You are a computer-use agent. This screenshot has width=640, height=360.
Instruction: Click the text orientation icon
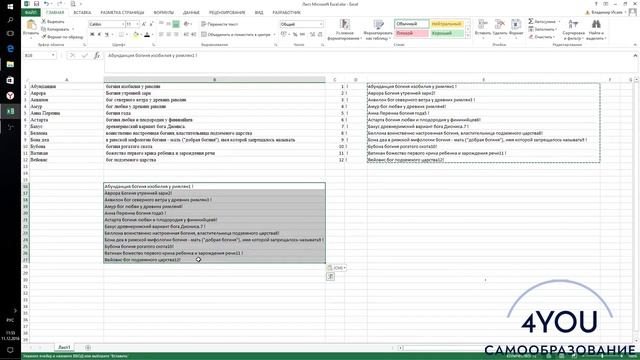tap(186, 24)
